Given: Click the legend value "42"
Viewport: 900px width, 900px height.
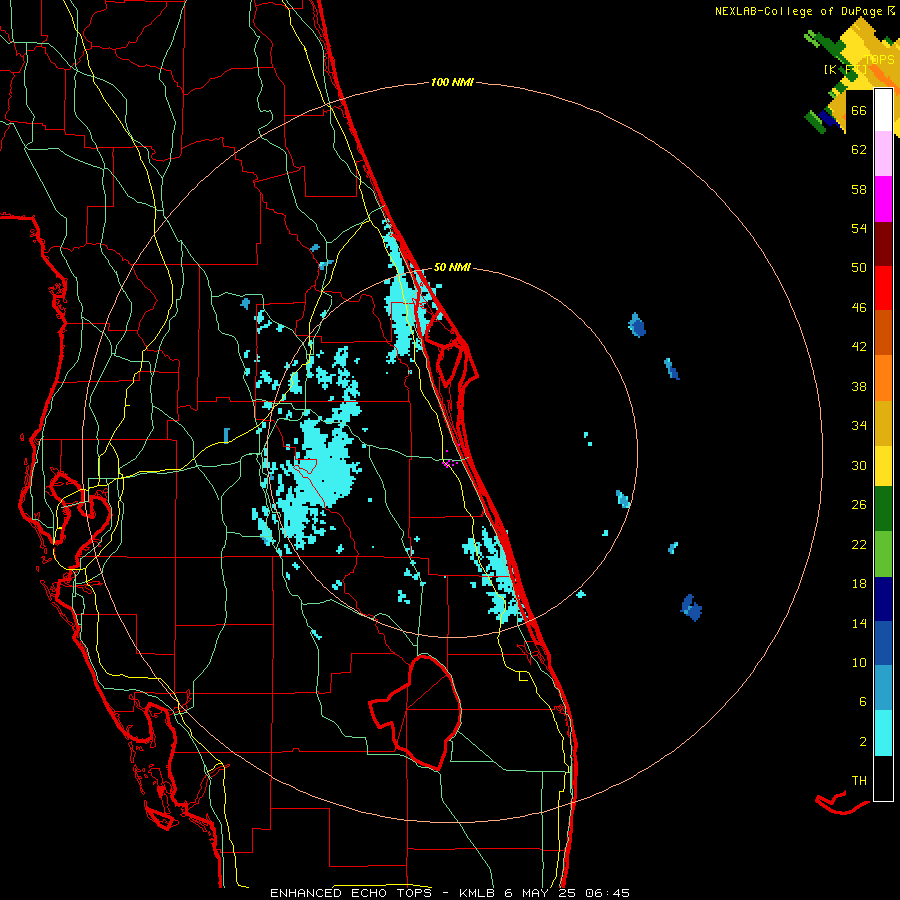Looking at the screenshot, I should coord(859,346).
